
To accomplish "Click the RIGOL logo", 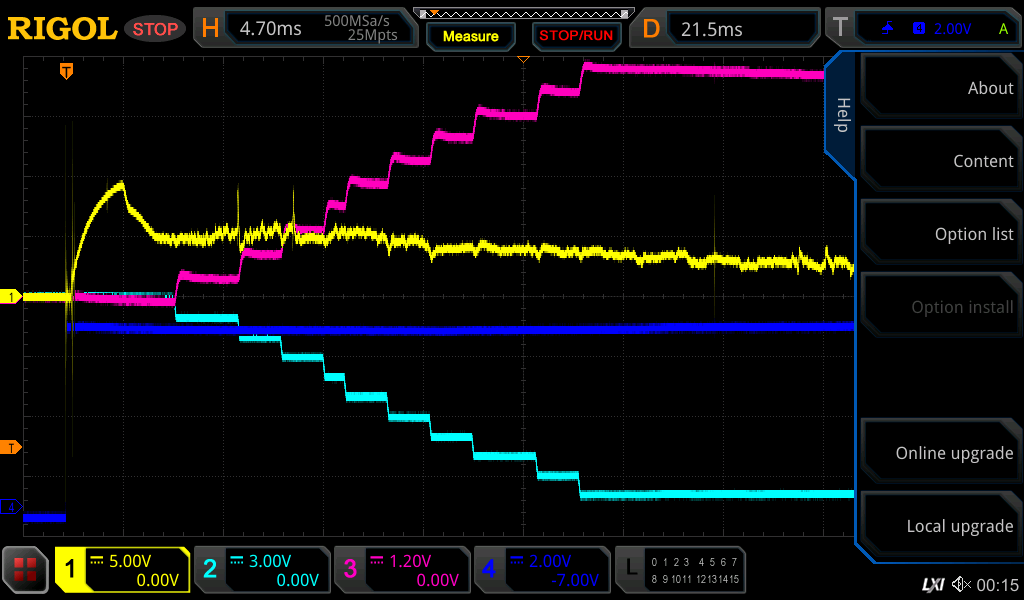I will 62,29.
